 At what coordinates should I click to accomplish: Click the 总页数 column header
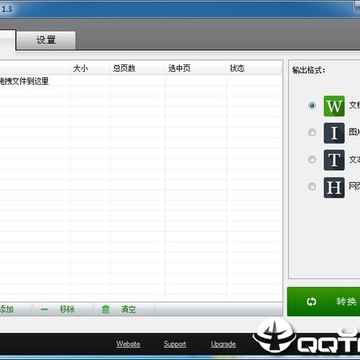click(138, 69)
